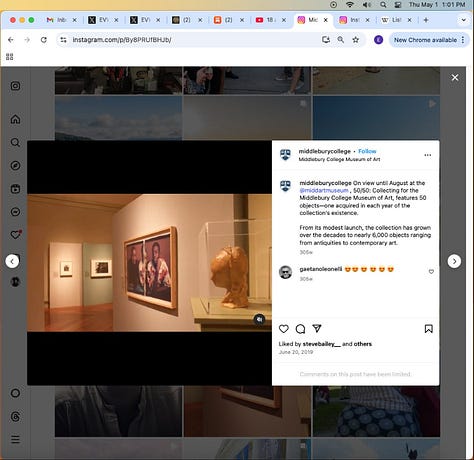
Task: Click post date June 20, 2019
Action: click(x=296, y=352)
